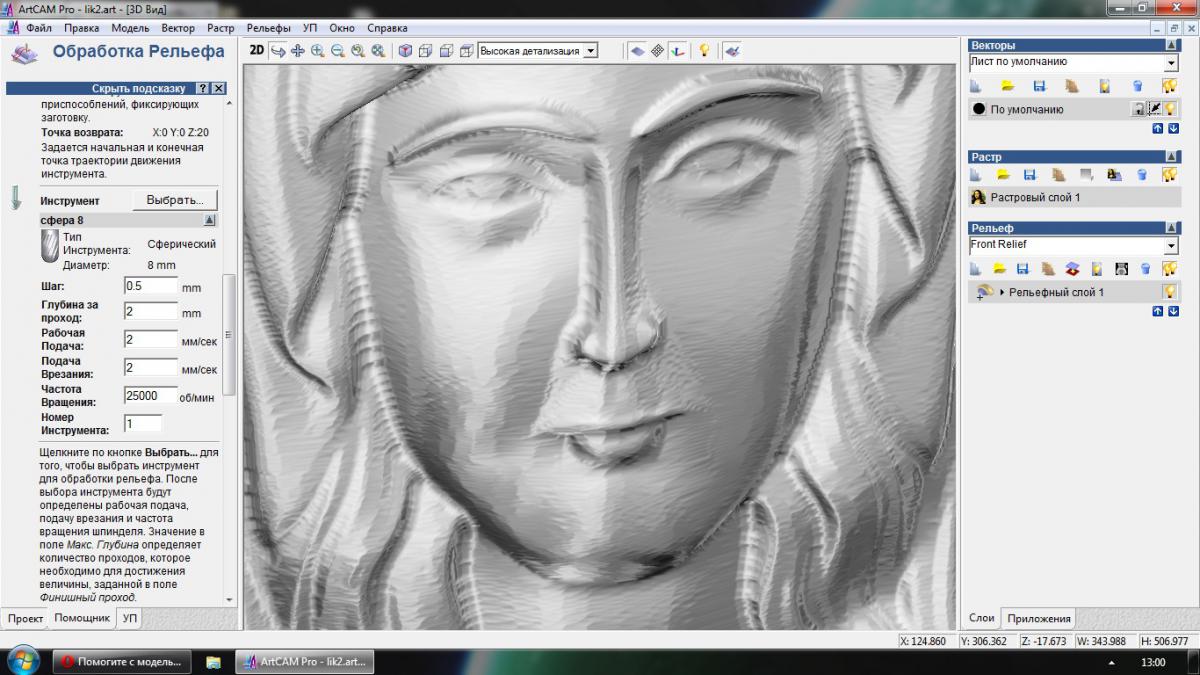Click 'Скрыть подсказку' to hide the hint

tap(139, 88)
